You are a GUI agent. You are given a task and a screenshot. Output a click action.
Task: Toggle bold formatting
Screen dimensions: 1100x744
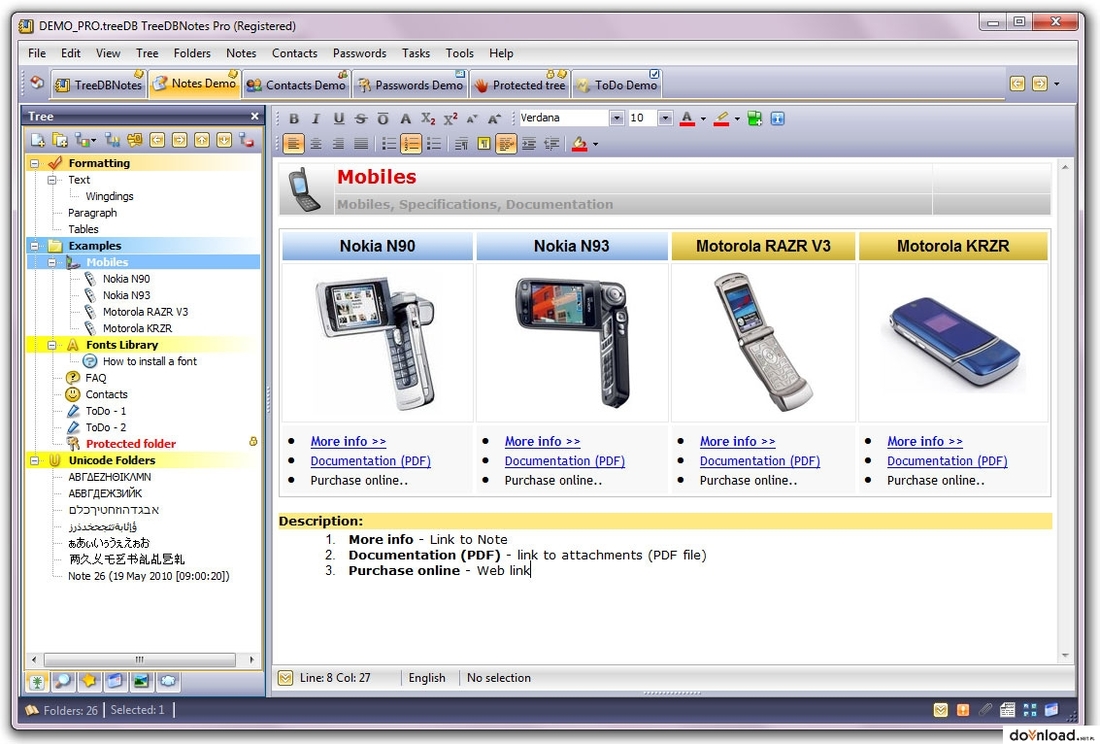pyautogui.click(x=294, y=119)
